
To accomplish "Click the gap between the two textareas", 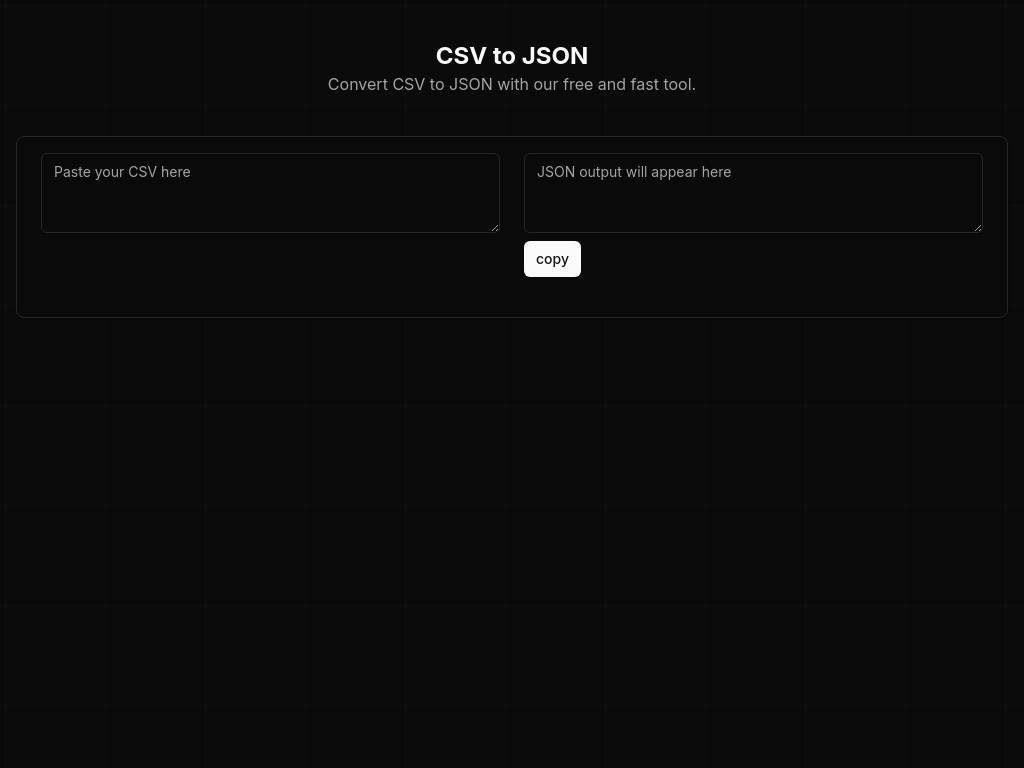I will point(512,193).
